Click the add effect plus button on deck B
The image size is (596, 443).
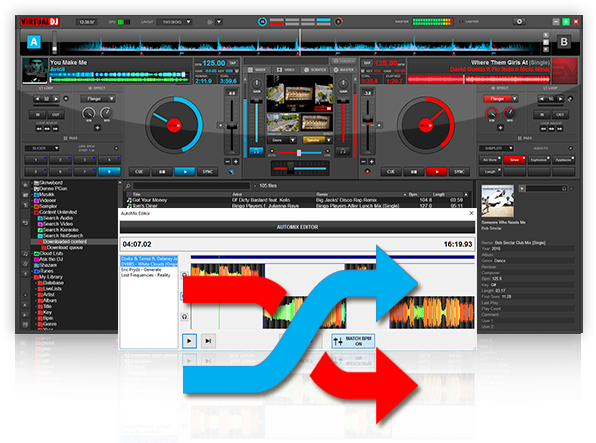click(x=500, y=128)
